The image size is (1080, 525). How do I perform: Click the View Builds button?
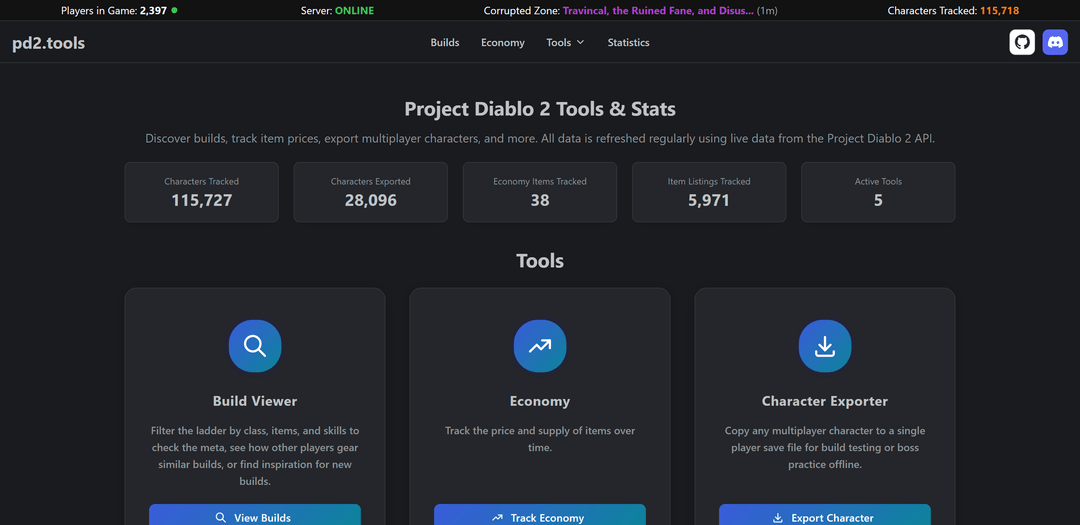click(255, 515)
